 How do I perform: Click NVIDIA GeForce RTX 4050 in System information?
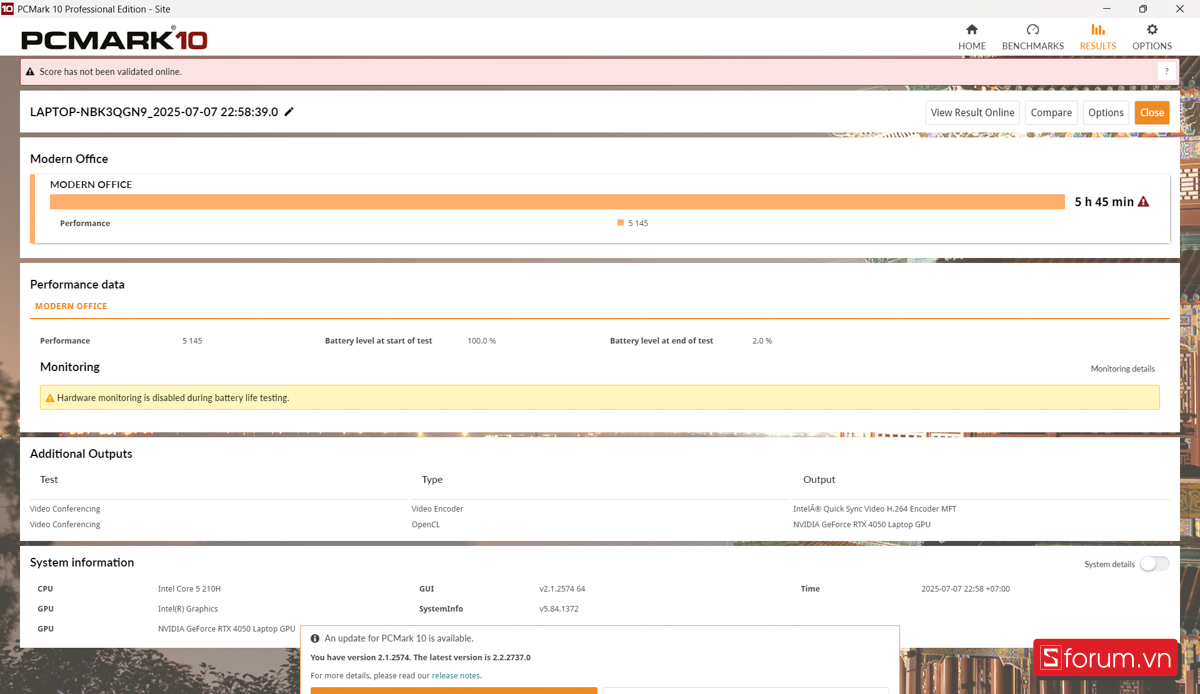[226, 629]
